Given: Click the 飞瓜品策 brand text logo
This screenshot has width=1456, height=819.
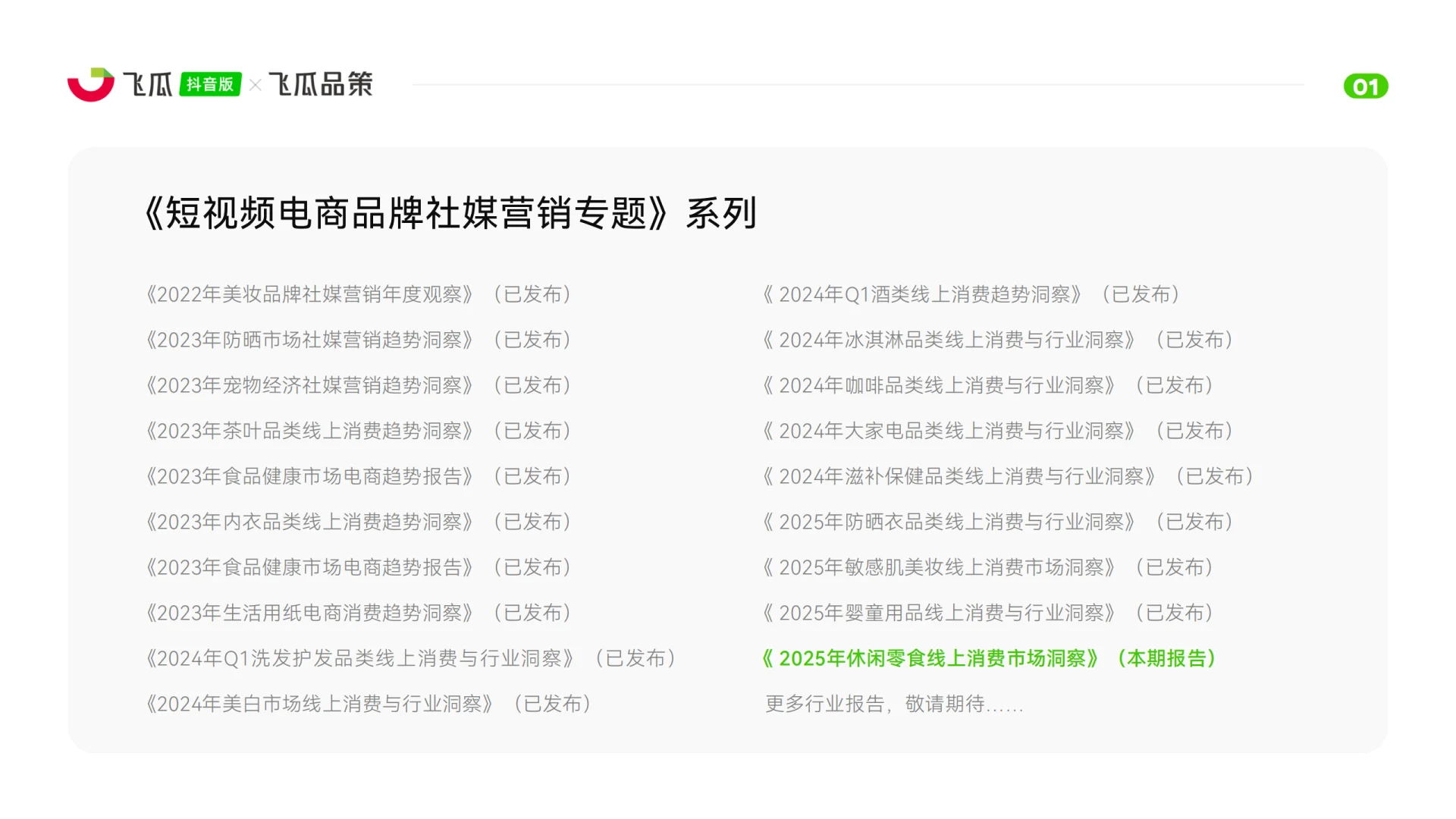Looking at the screenshot, I should click(x=321, y=84).
